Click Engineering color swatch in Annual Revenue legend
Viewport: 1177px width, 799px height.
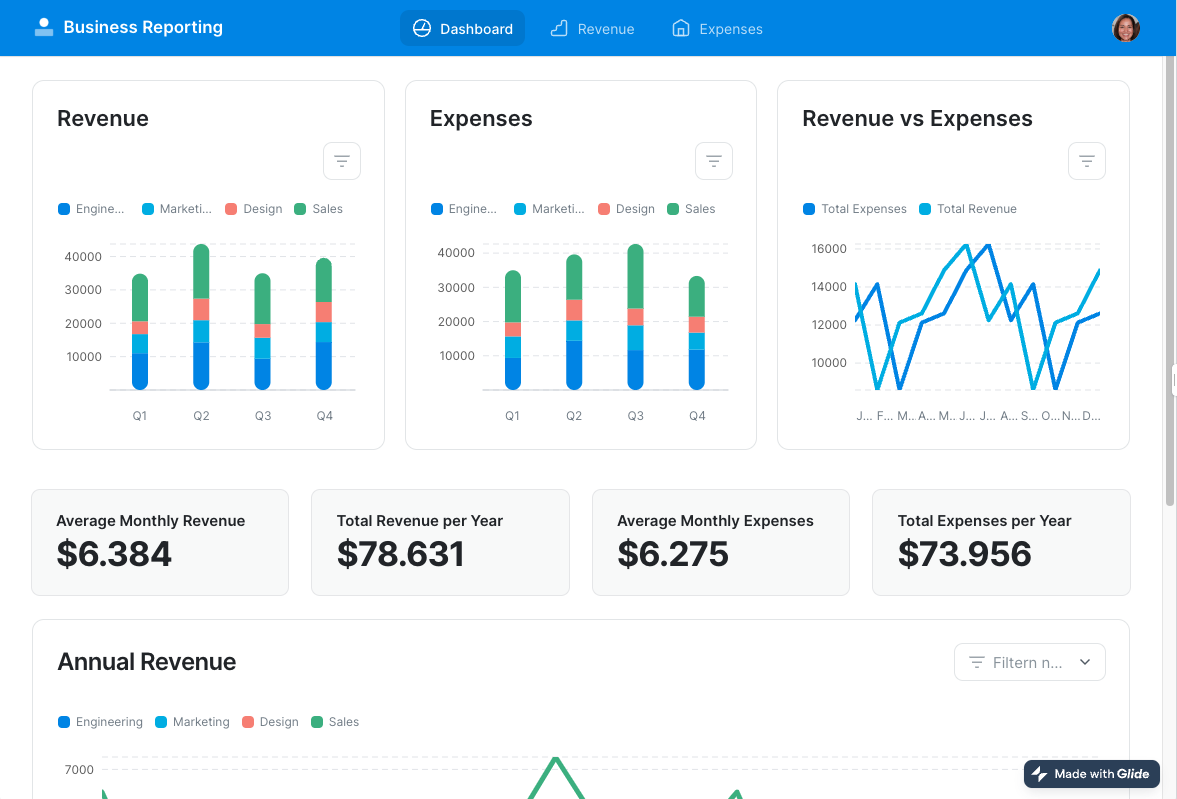64,722
